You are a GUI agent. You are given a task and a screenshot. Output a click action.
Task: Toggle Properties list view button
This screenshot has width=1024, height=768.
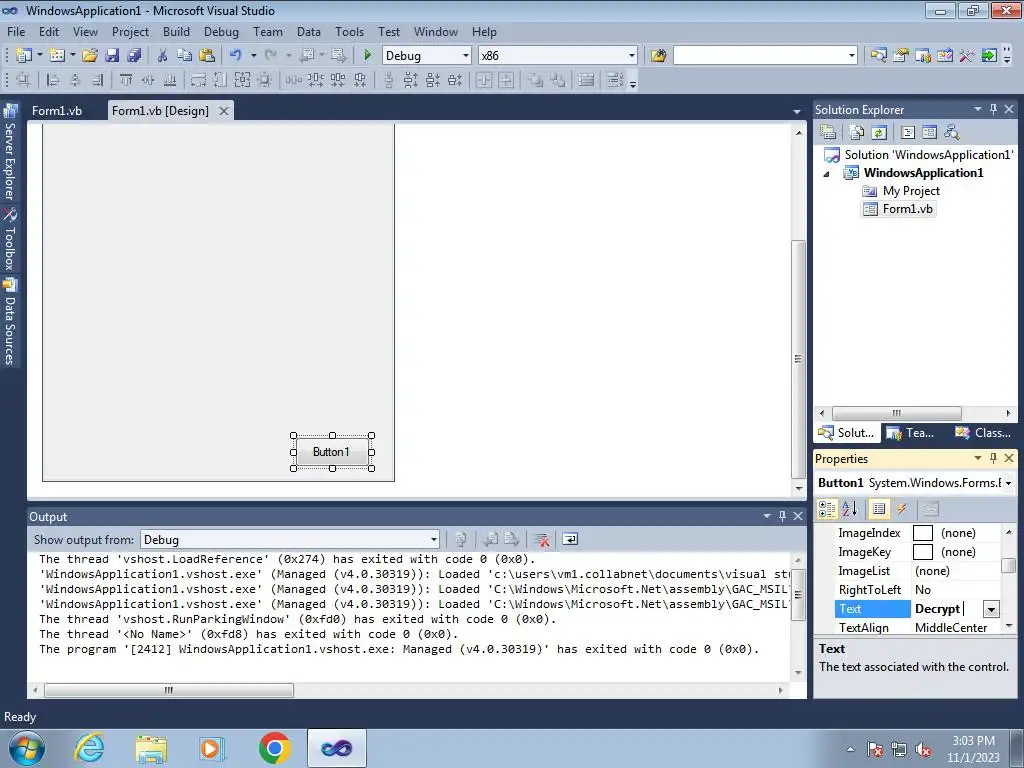[x=879, y=509]
